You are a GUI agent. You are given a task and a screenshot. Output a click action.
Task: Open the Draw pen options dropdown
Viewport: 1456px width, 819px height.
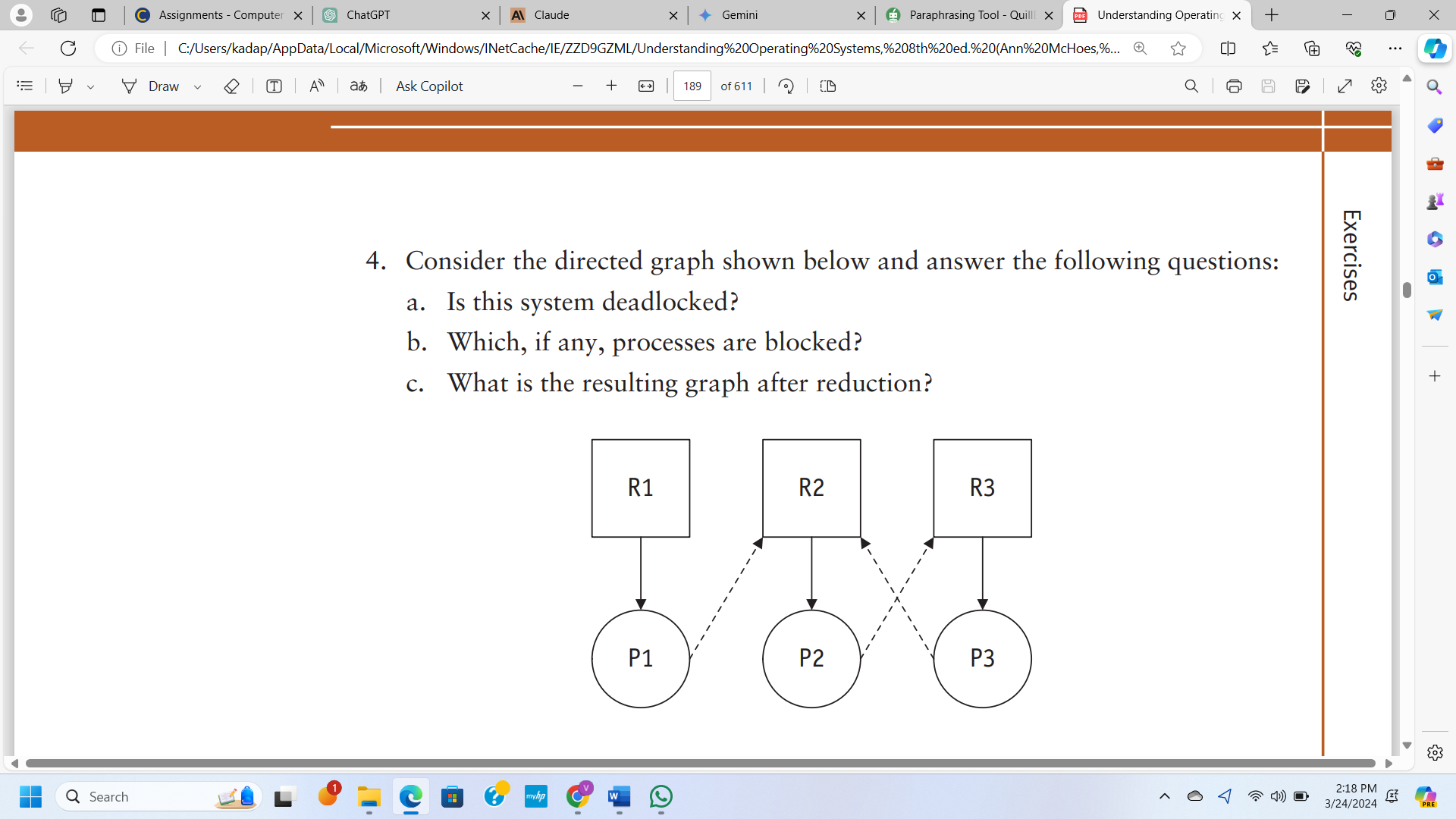(x=197, y=86)
